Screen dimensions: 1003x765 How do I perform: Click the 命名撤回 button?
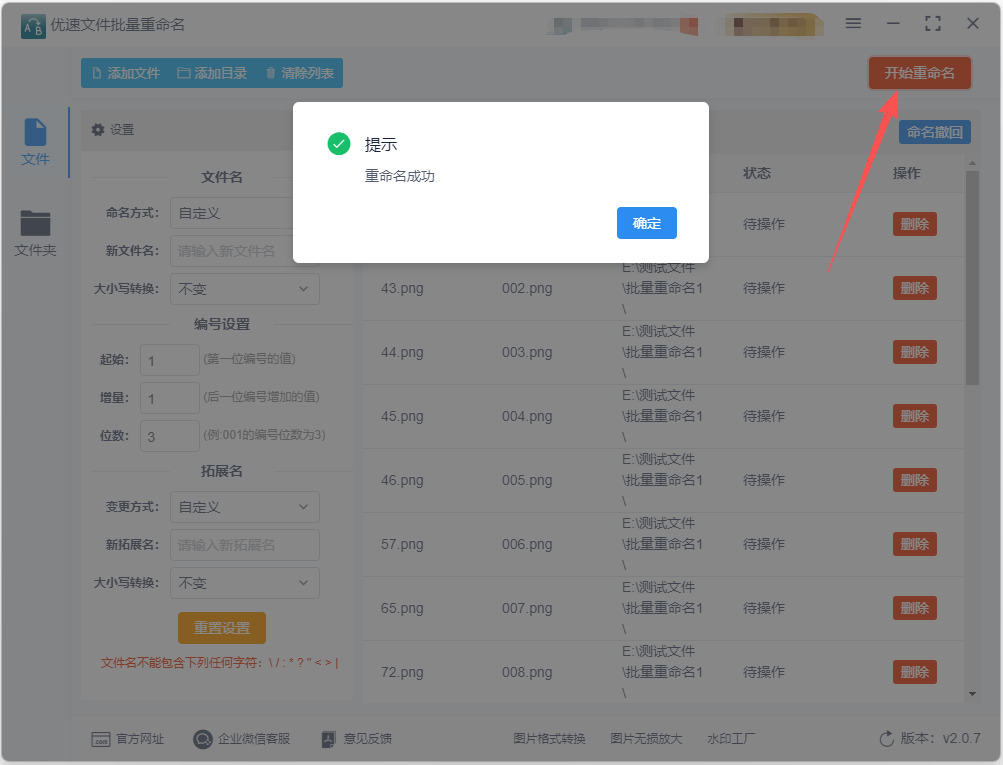pyautogui.click(x=935, y=132)
